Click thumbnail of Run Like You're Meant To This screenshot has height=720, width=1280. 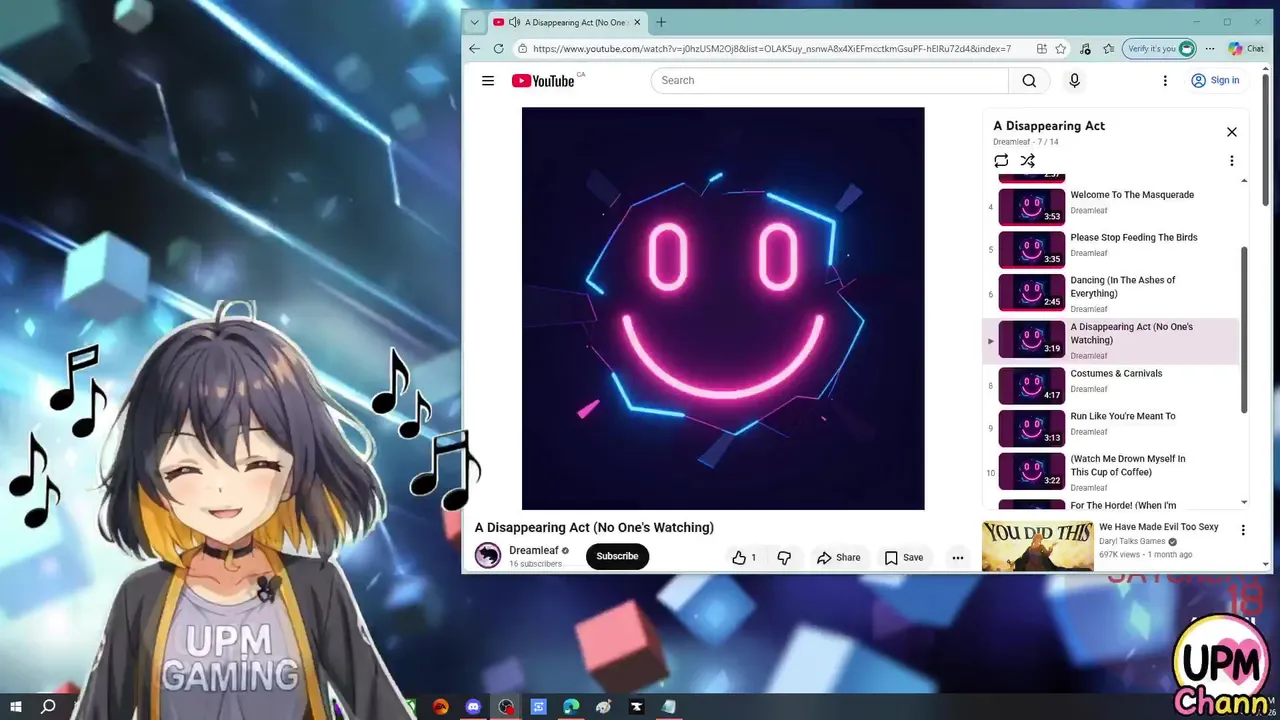1032,429
